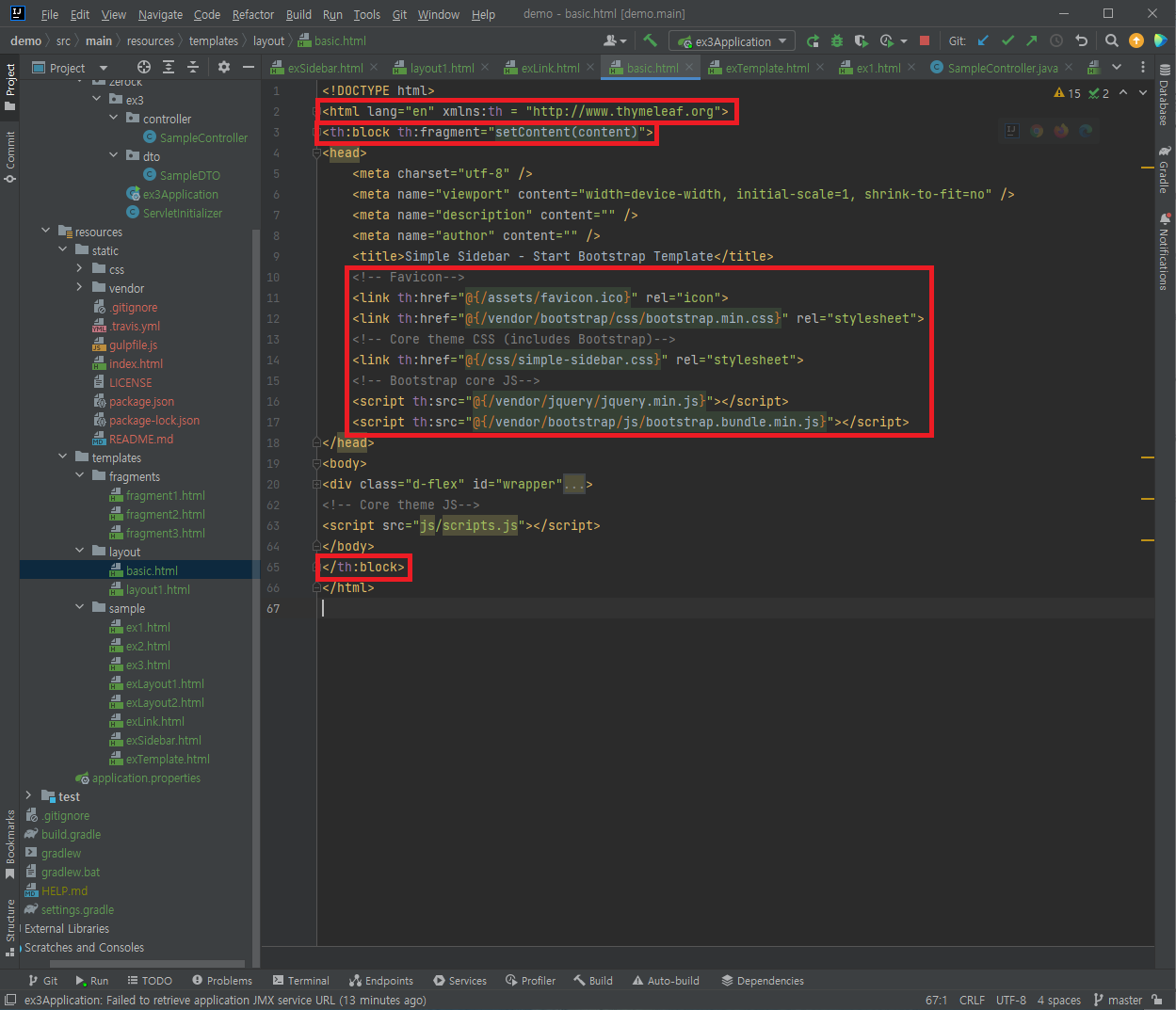Open the File menu

coord(50,14)
